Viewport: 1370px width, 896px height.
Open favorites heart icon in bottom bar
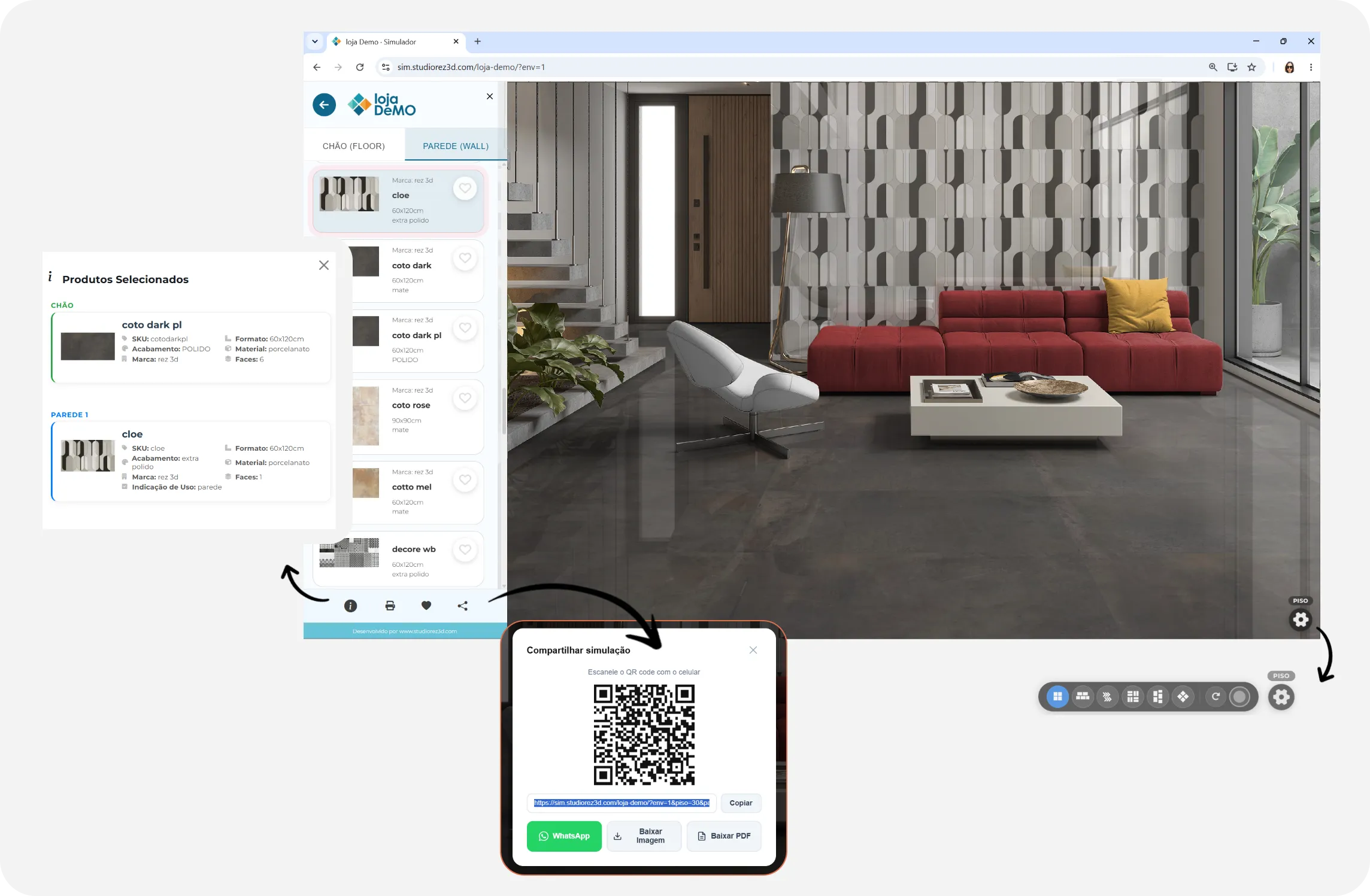coord(426,606)
